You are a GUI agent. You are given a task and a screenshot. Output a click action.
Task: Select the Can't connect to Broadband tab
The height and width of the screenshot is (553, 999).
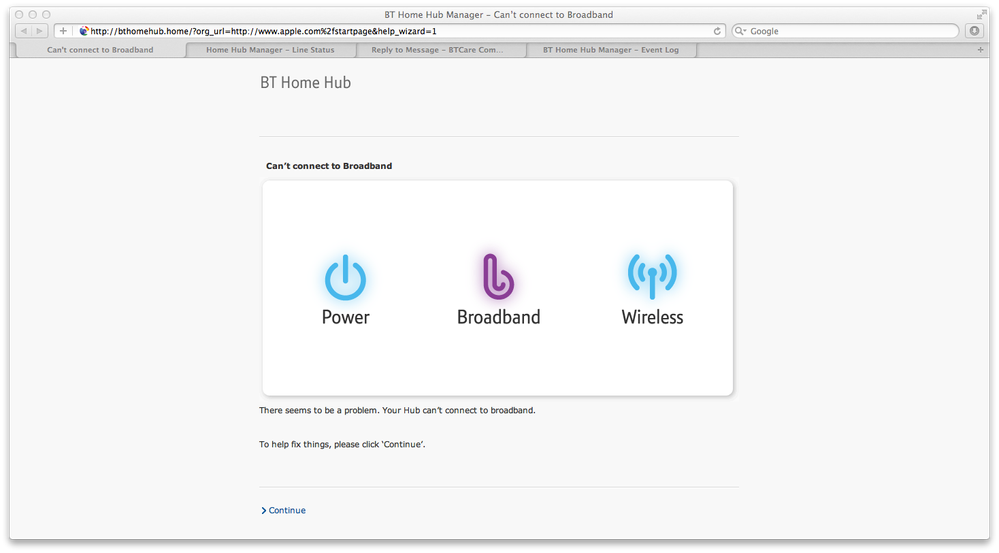[100, 50]
